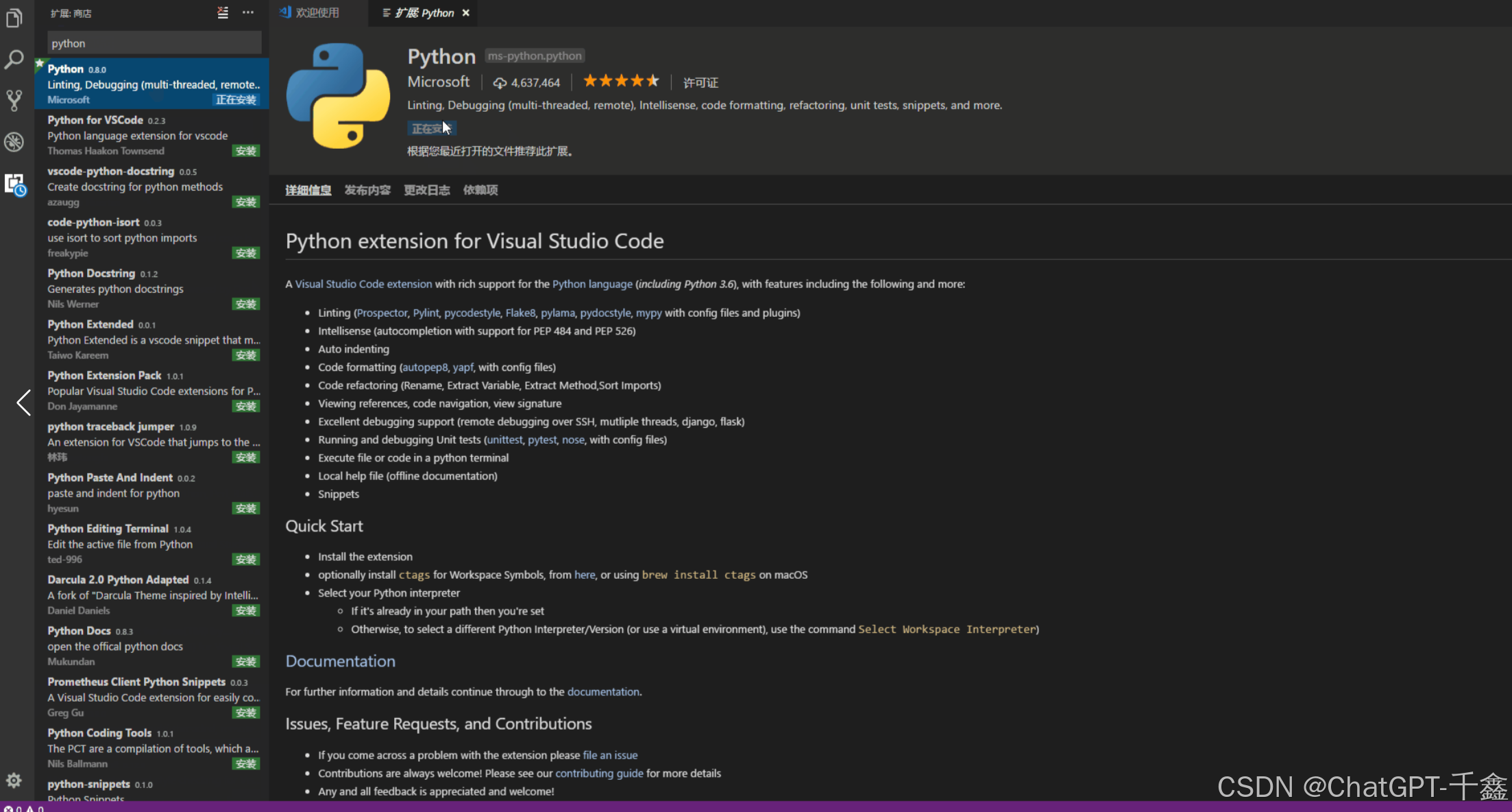Install Python Editing Terminal extension
The image size is (1512, 812).
(x=245, y=560)
